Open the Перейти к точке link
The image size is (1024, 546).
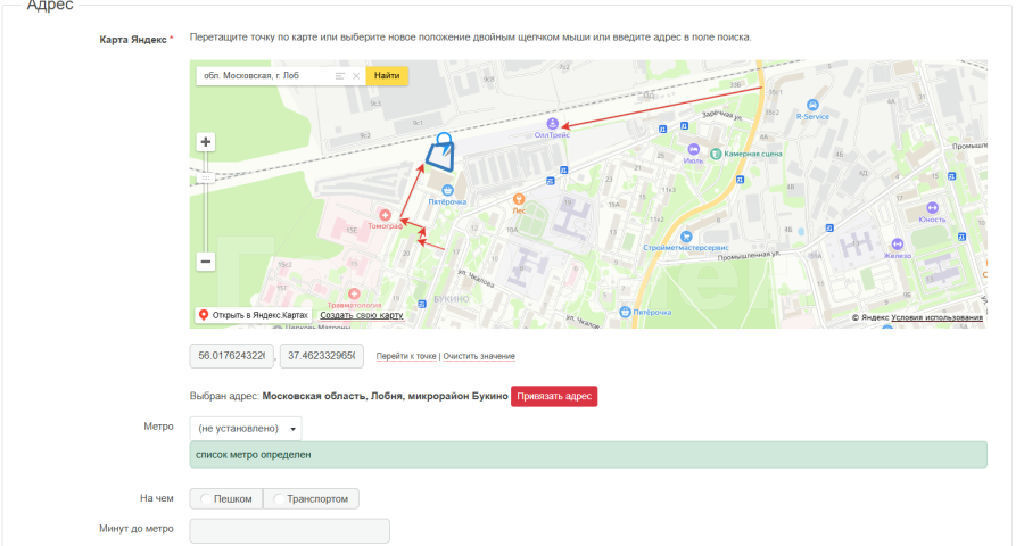(x=406, y=357)
